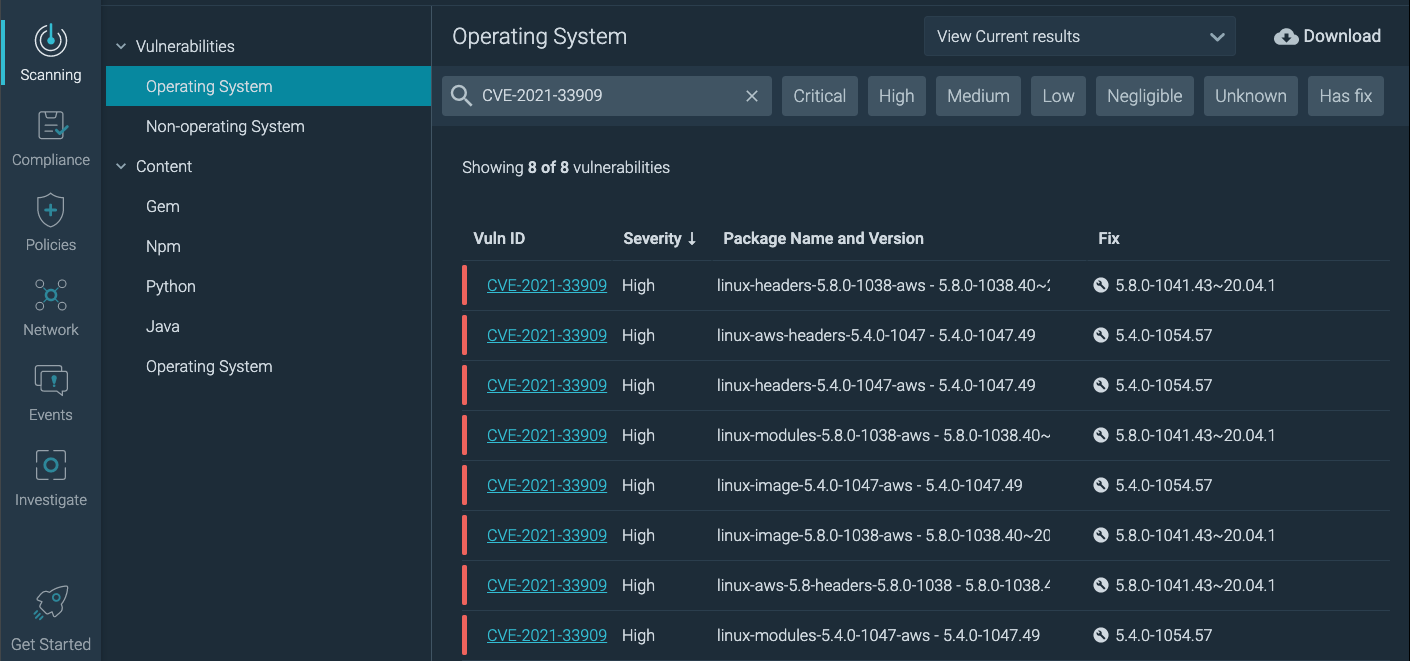
Task: Select Python under Content
Action: click(170, 286)
